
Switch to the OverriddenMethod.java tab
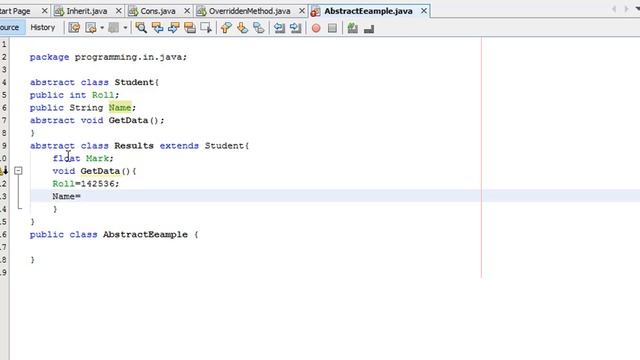249,11
